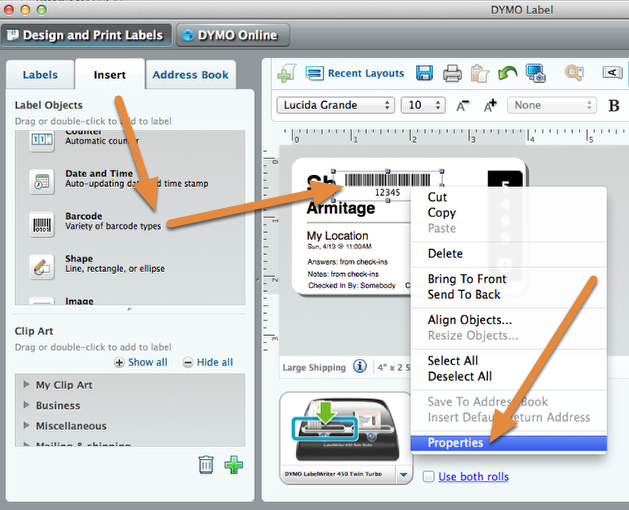Expand the My Clip Art category

(x=26, y=384)
